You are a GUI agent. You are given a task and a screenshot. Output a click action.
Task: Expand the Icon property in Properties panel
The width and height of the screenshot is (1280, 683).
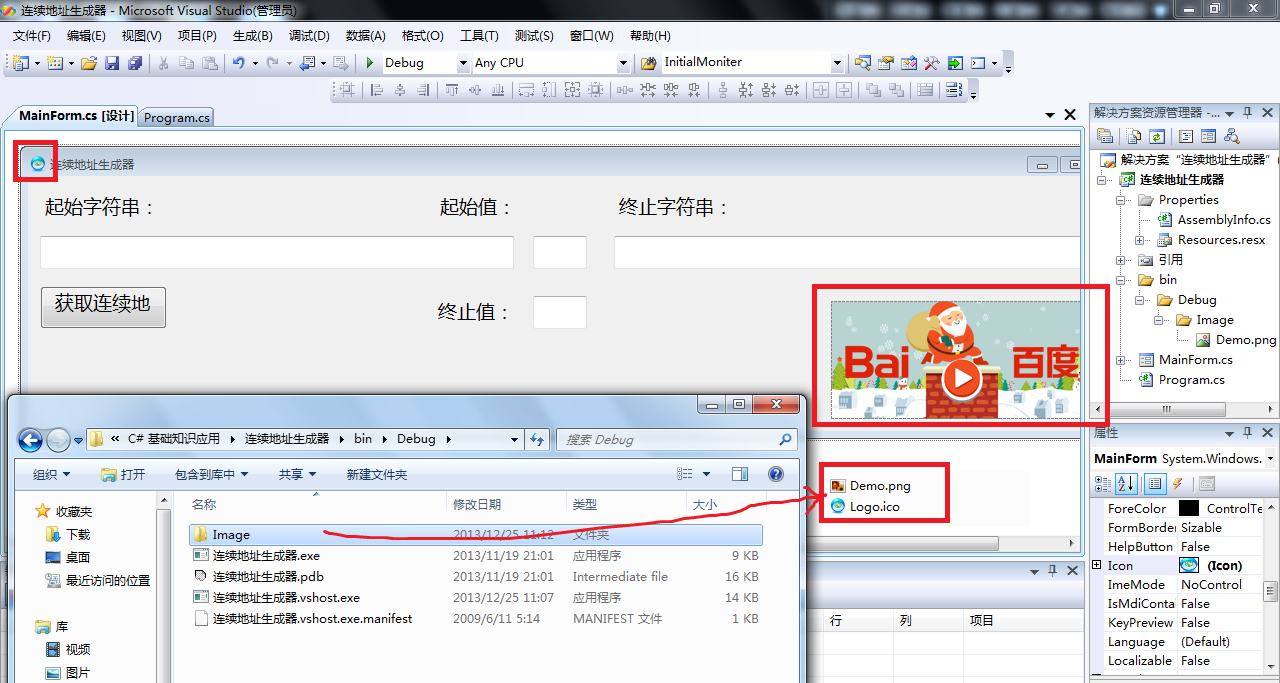pyautogui.click(x=1098, y=566)
